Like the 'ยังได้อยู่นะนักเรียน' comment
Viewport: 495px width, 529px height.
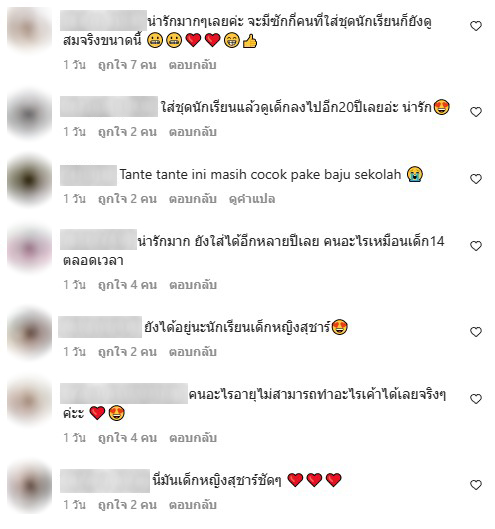[x=476, y=332]
